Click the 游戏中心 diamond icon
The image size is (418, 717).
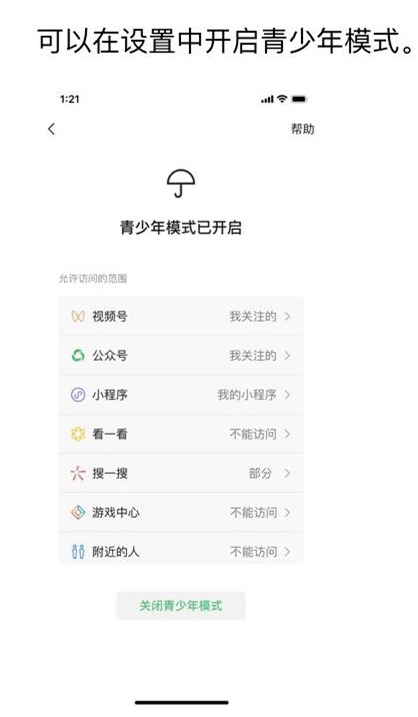[78, 513]
